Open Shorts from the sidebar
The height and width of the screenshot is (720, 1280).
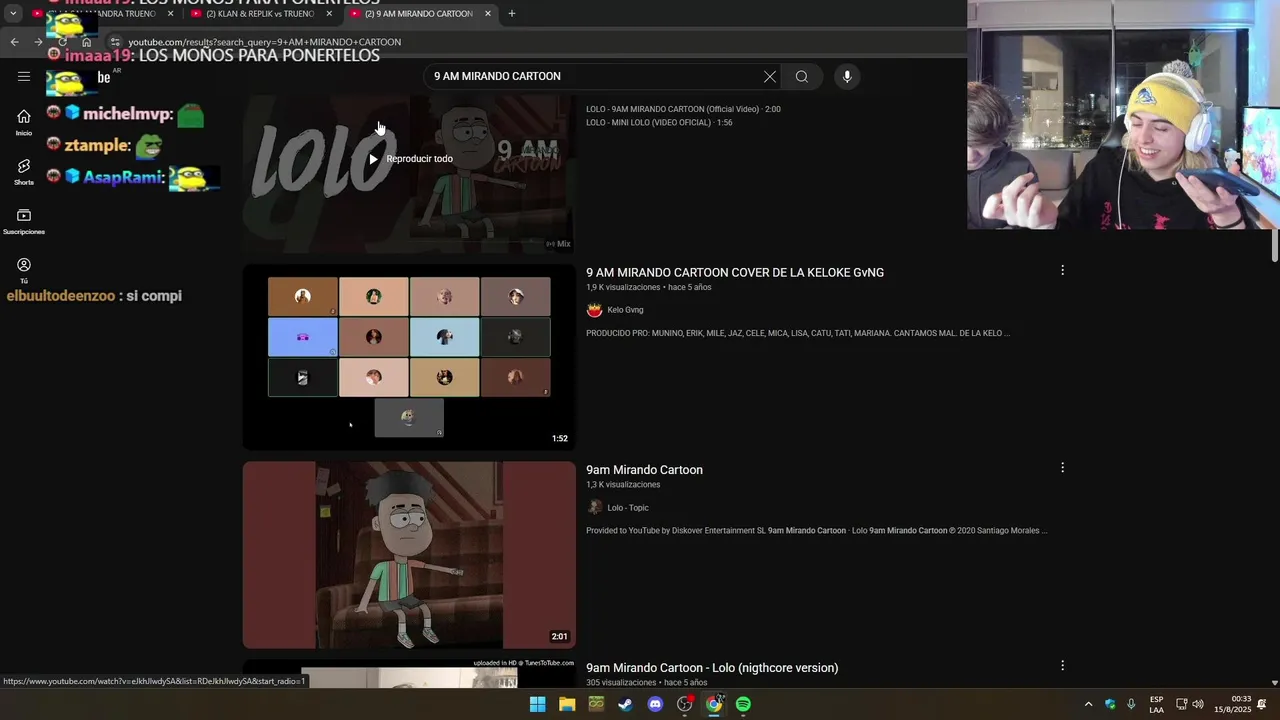(x=24, y=172)
